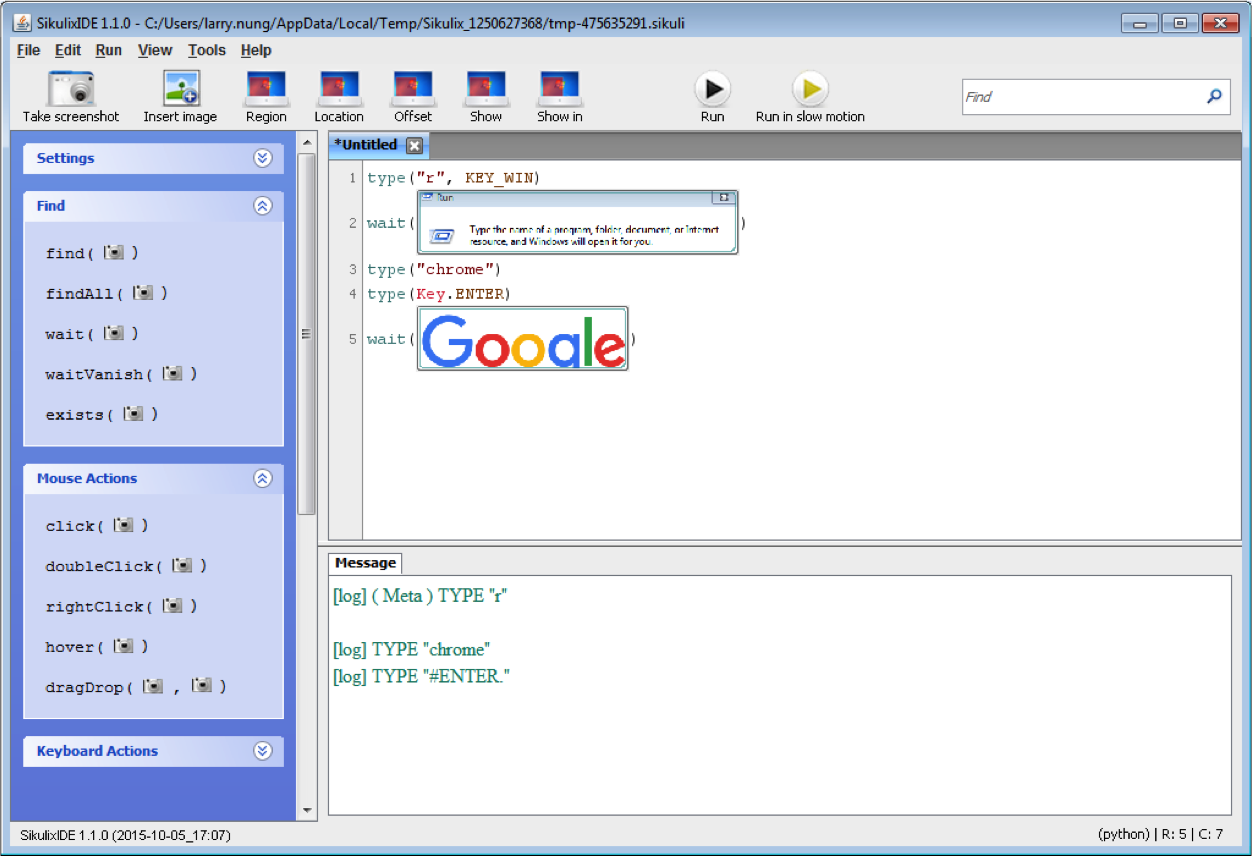This screenshot has height=856, width=1252.
Task: Select the Show toolbar icon
Action: coord(486,89)
